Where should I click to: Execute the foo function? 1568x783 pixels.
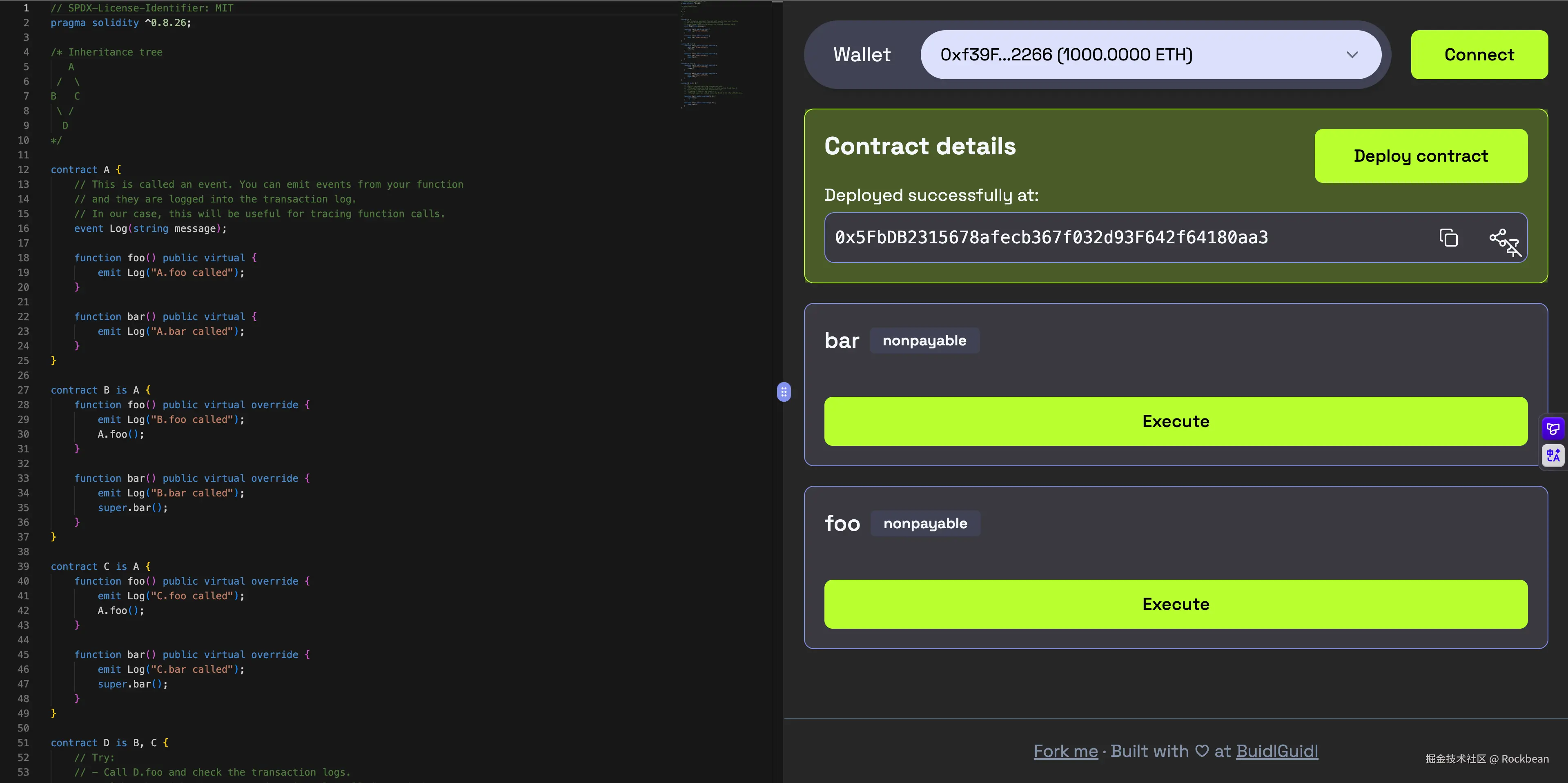[x=1175, y=603]
